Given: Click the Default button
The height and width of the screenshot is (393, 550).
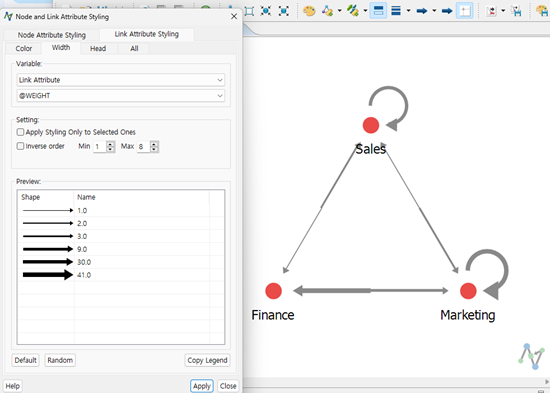Looking at the screenshot, I should [x=25, y=360].
